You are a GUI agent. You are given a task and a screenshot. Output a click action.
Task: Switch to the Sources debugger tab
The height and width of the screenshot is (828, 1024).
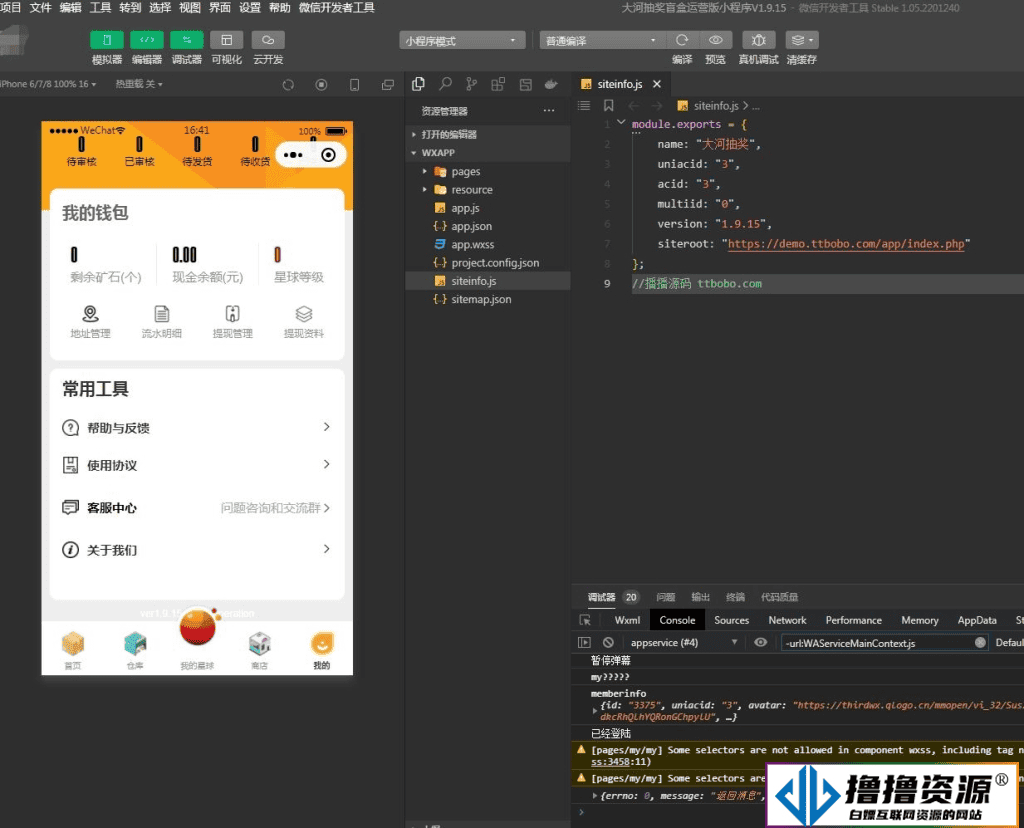coord(731,620)
